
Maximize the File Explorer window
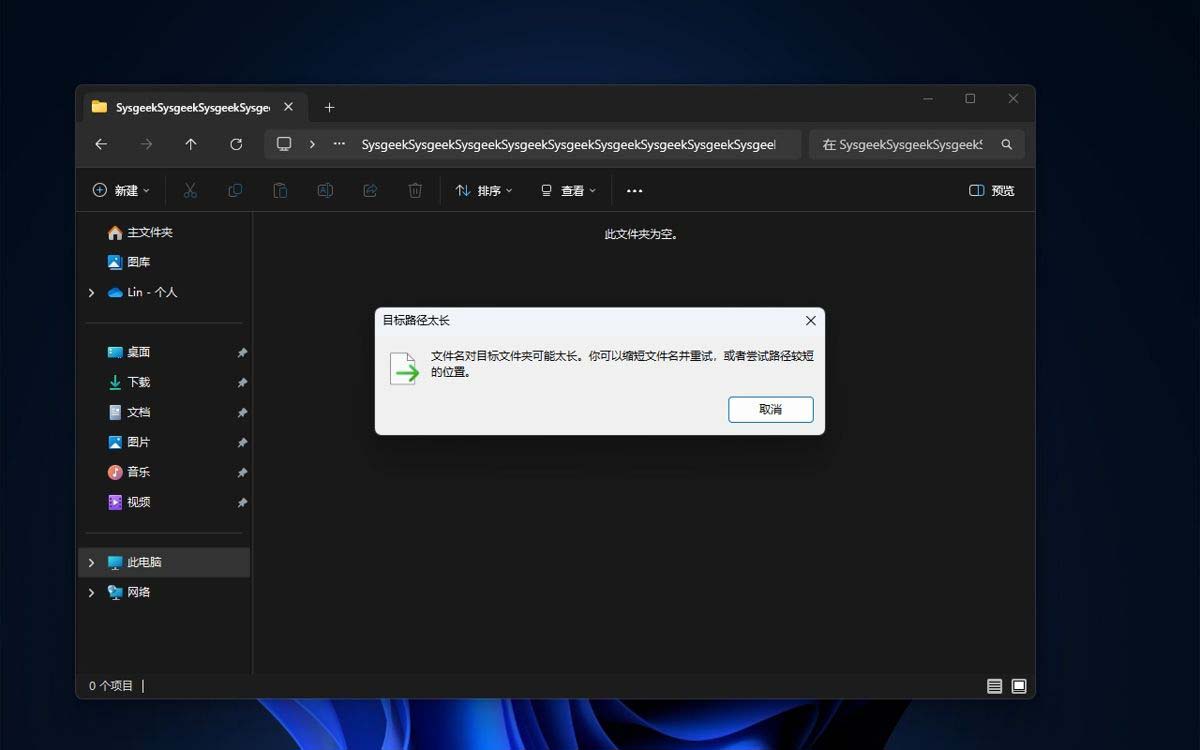tap(970, 98)
